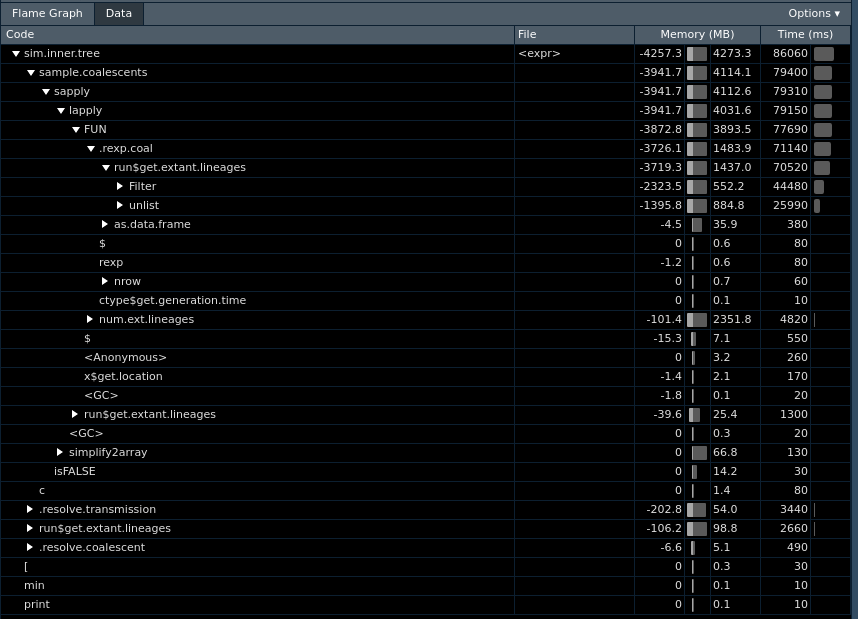
Task: Click the Memory (MB) column header
Action: tap(697, 34)
